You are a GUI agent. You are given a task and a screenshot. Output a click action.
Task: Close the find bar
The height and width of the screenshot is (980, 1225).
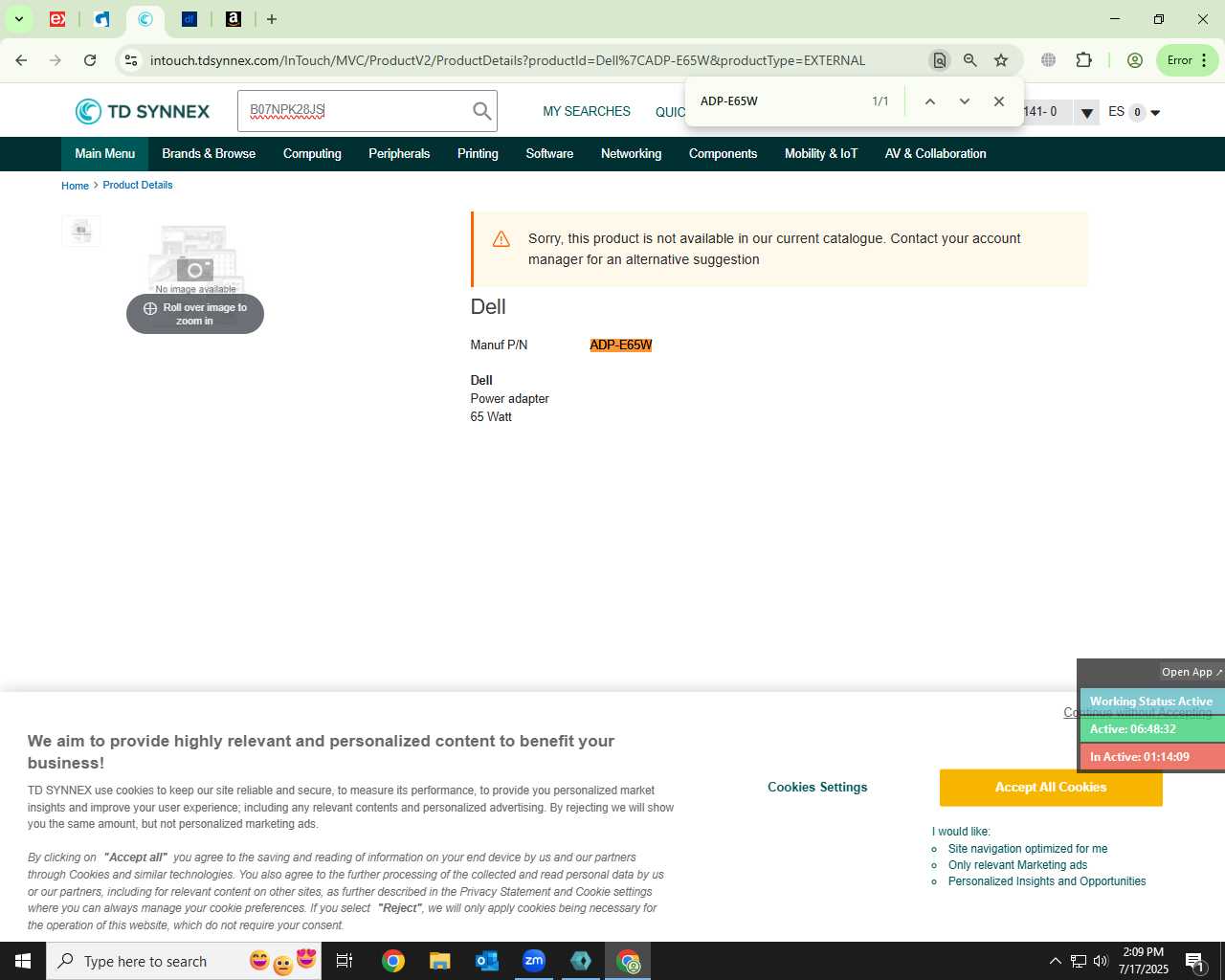(x=999, y=101)
